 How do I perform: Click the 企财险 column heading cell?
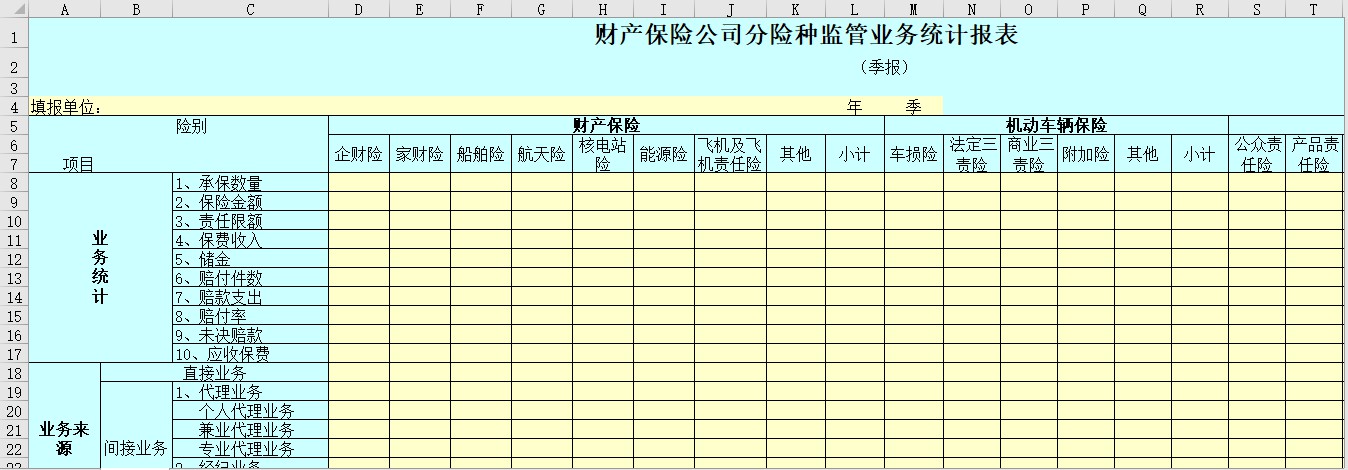[x=358, y=154]
